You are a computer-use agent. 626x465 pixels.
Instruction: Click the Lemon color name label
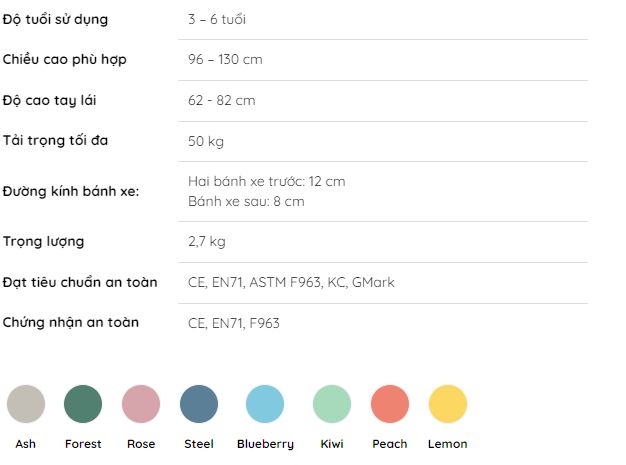(x=448, y=444)
